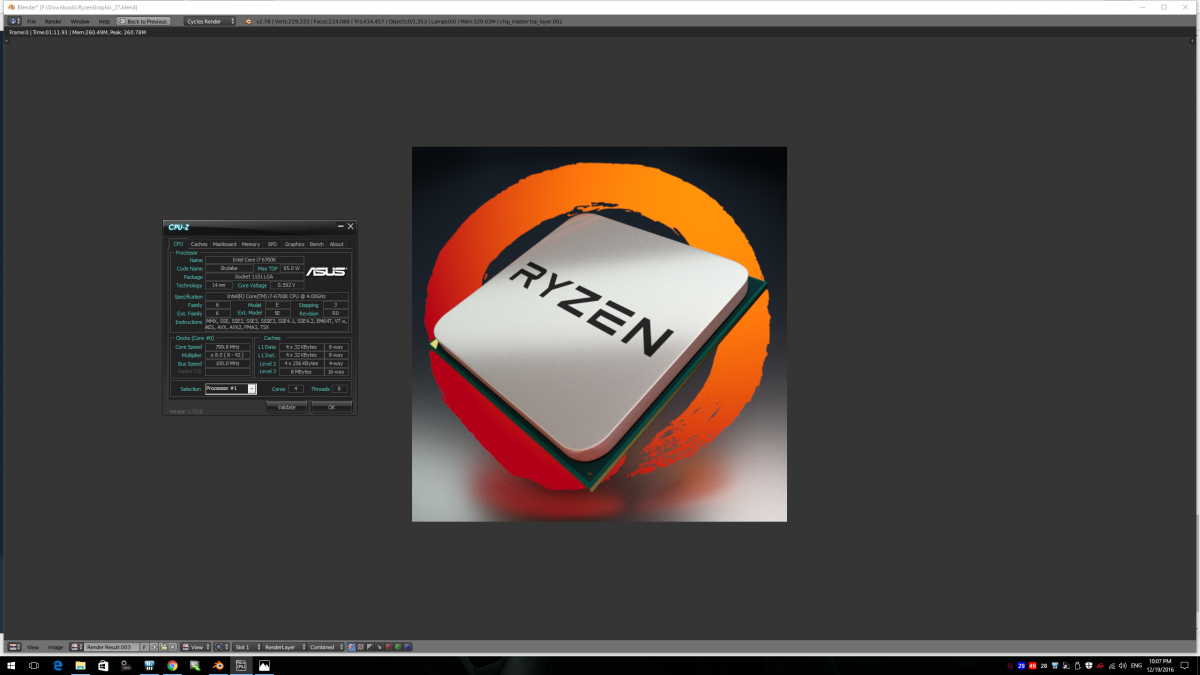Switch to the SPD tab in CPU-Z

point(272,244)
